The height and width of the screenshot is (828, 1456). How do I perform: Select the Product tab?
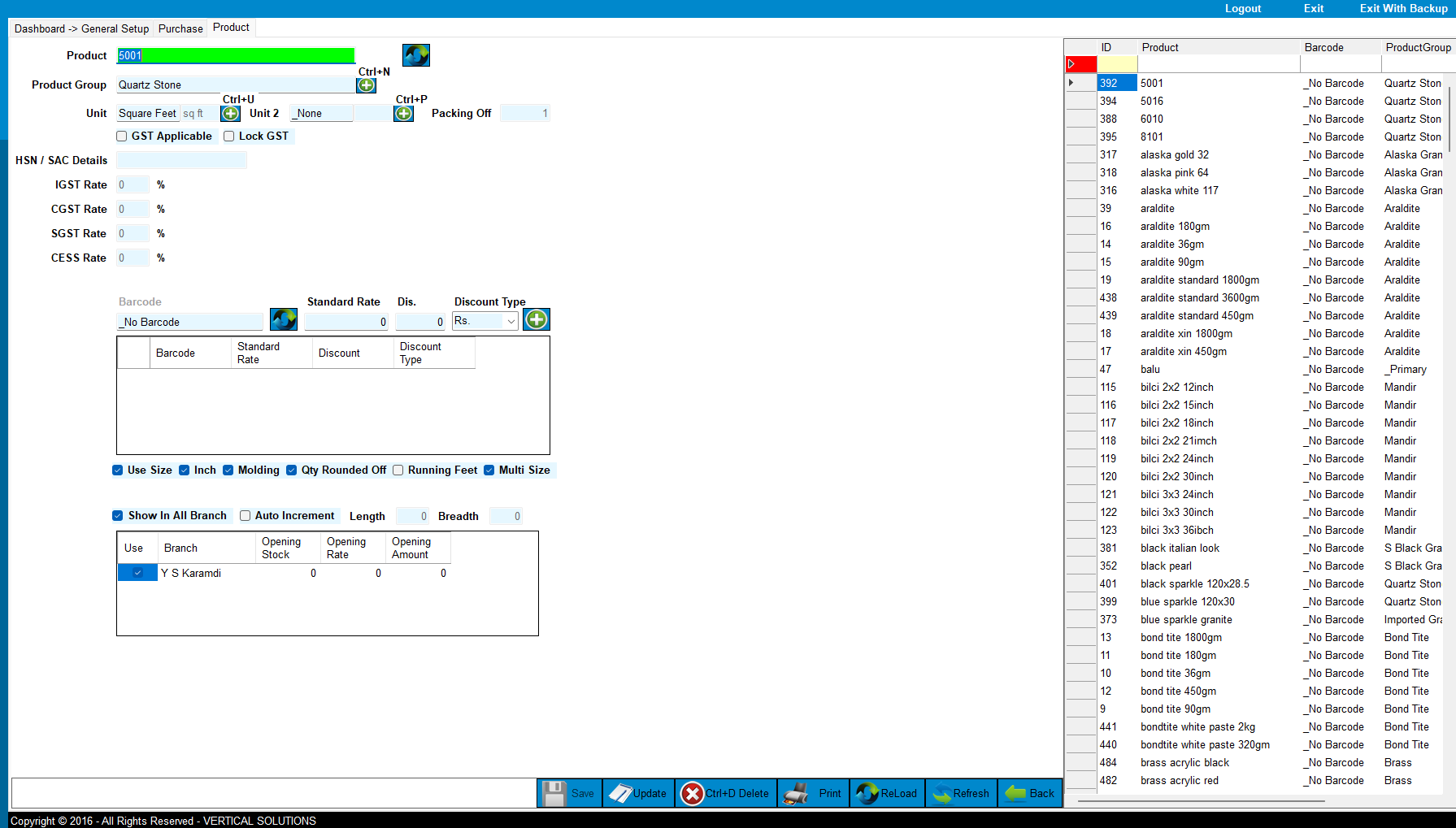click(231, 28)
